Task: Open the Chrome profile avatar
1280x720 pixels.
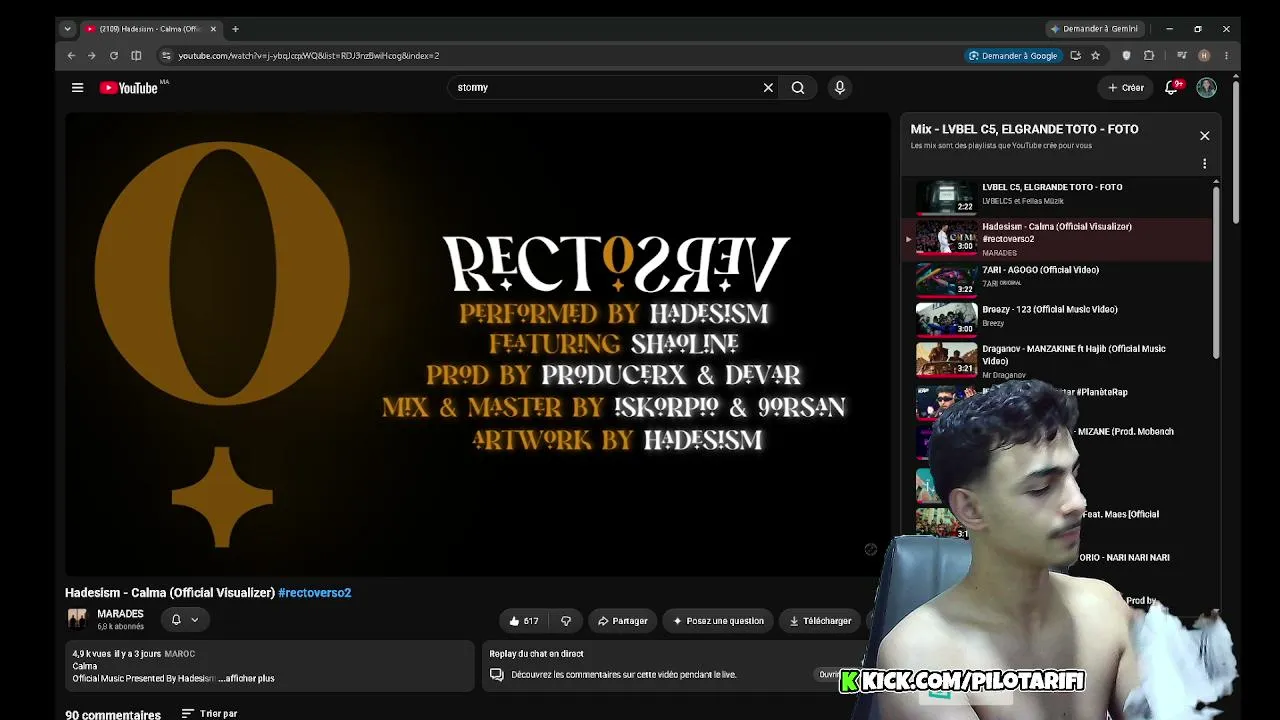Action: [1204, 56]
